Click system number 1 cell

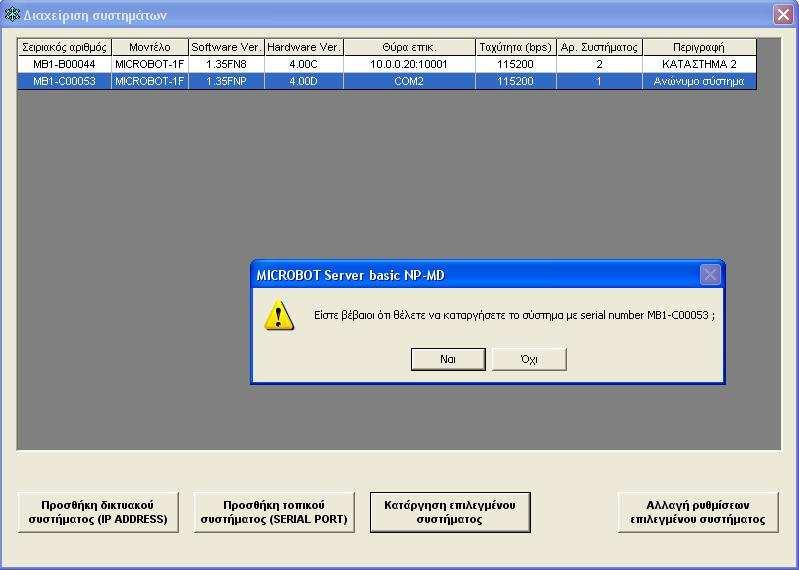pos(599,81)
